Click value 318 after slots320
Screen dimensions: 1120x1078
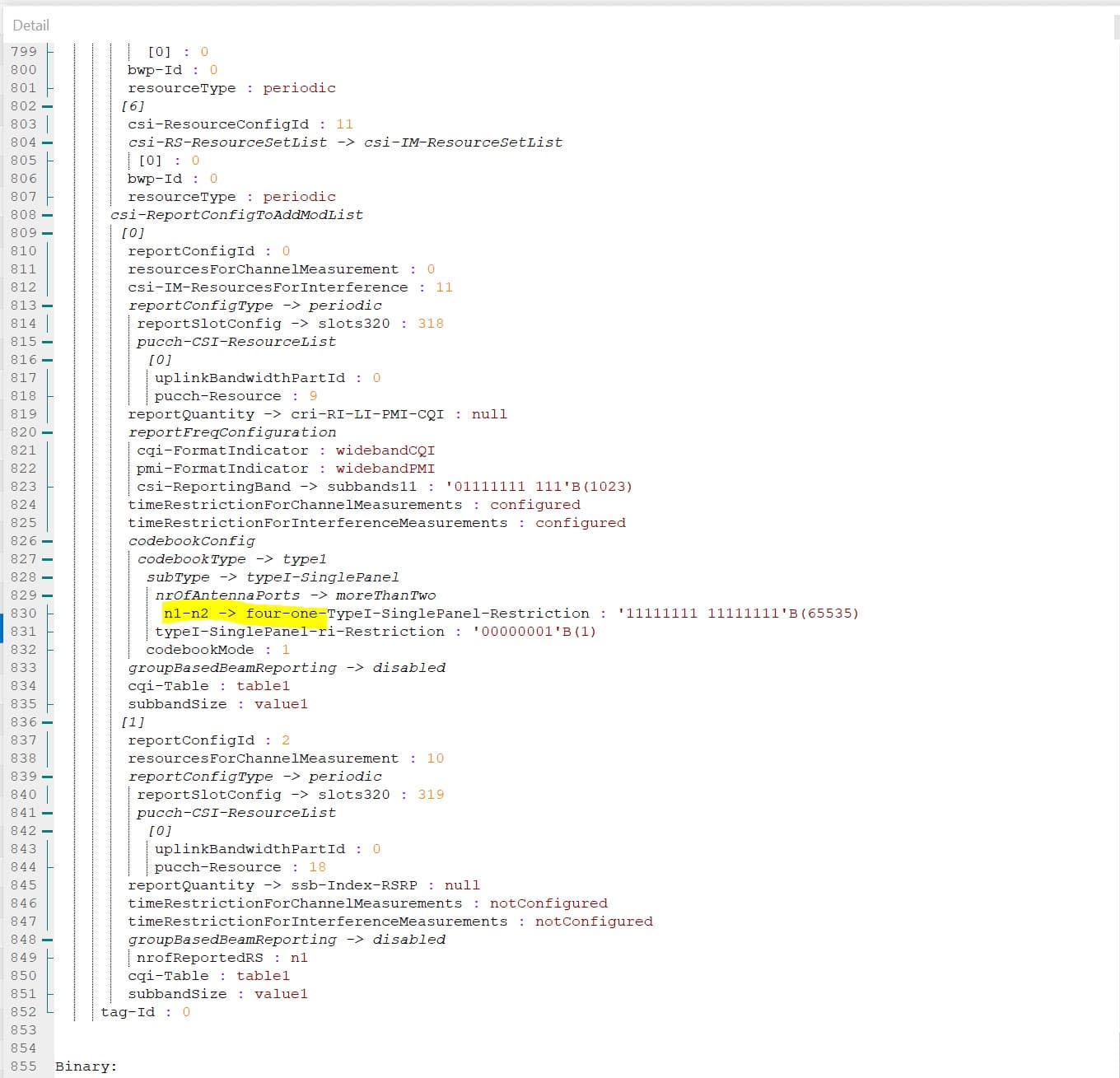(431, 324)
